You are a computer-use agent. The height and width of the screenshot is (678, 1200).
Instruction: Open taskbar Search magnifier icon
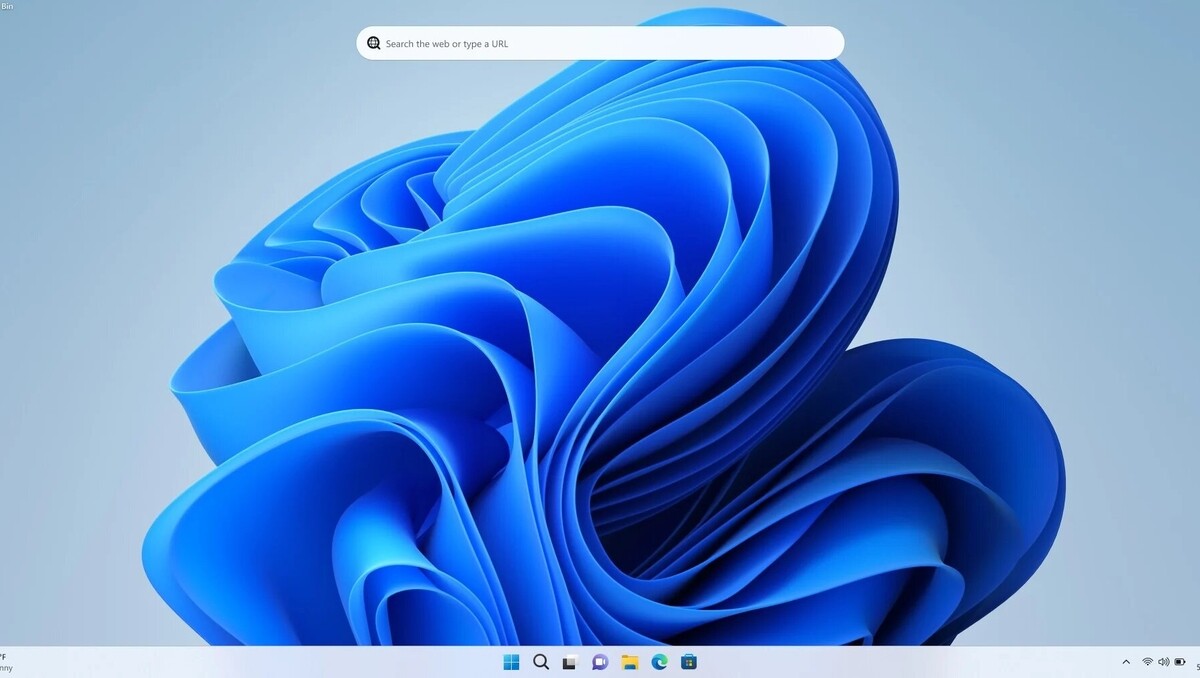tap(541, 662)
